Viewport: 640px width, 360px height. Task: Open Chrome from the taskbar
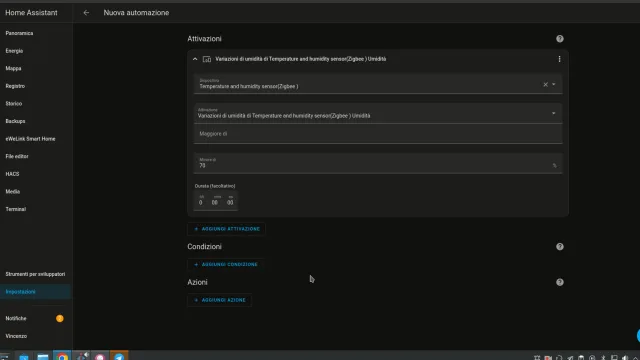click(62, 356)
